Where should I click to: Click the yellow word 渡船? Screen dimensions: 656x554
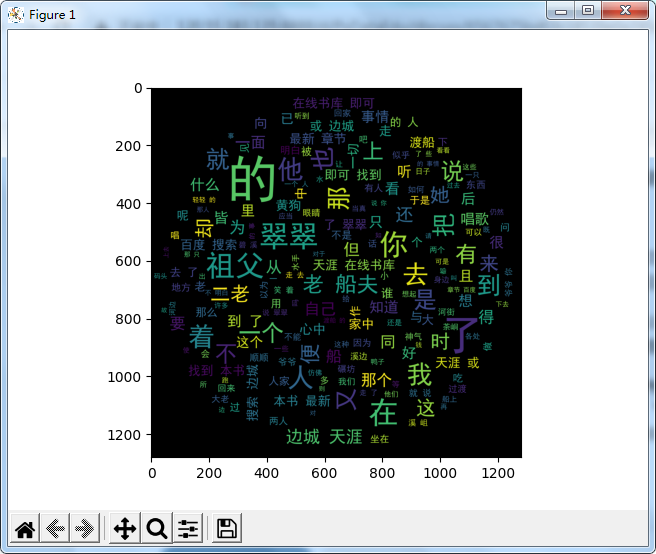tap(422, 142)
